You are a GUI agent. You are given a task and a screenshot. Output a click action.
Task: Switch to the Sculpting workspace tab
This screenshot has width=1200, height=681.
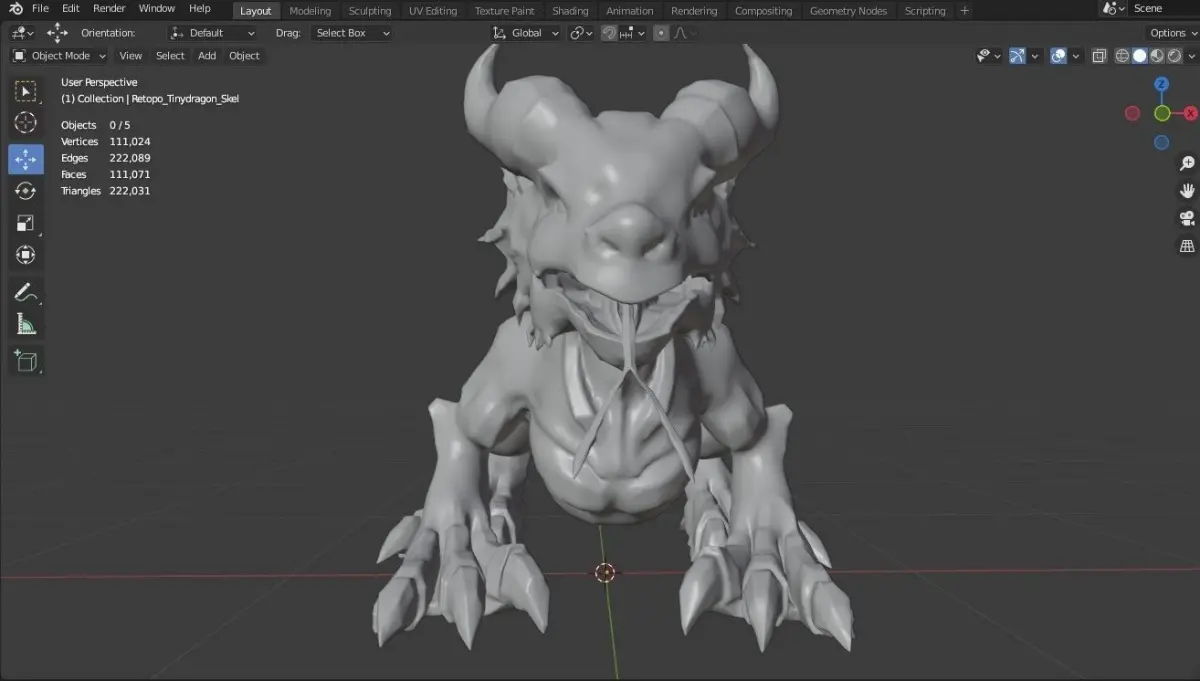(370, 11)
